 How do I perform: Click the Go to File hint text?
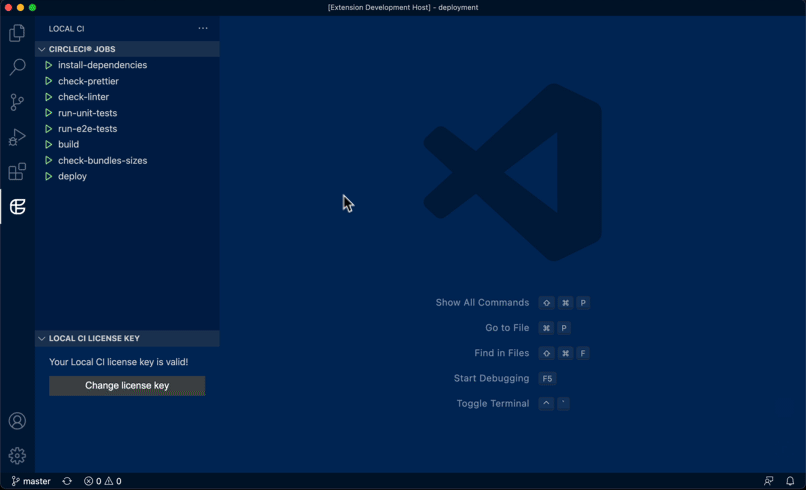(x=507, y=328)
